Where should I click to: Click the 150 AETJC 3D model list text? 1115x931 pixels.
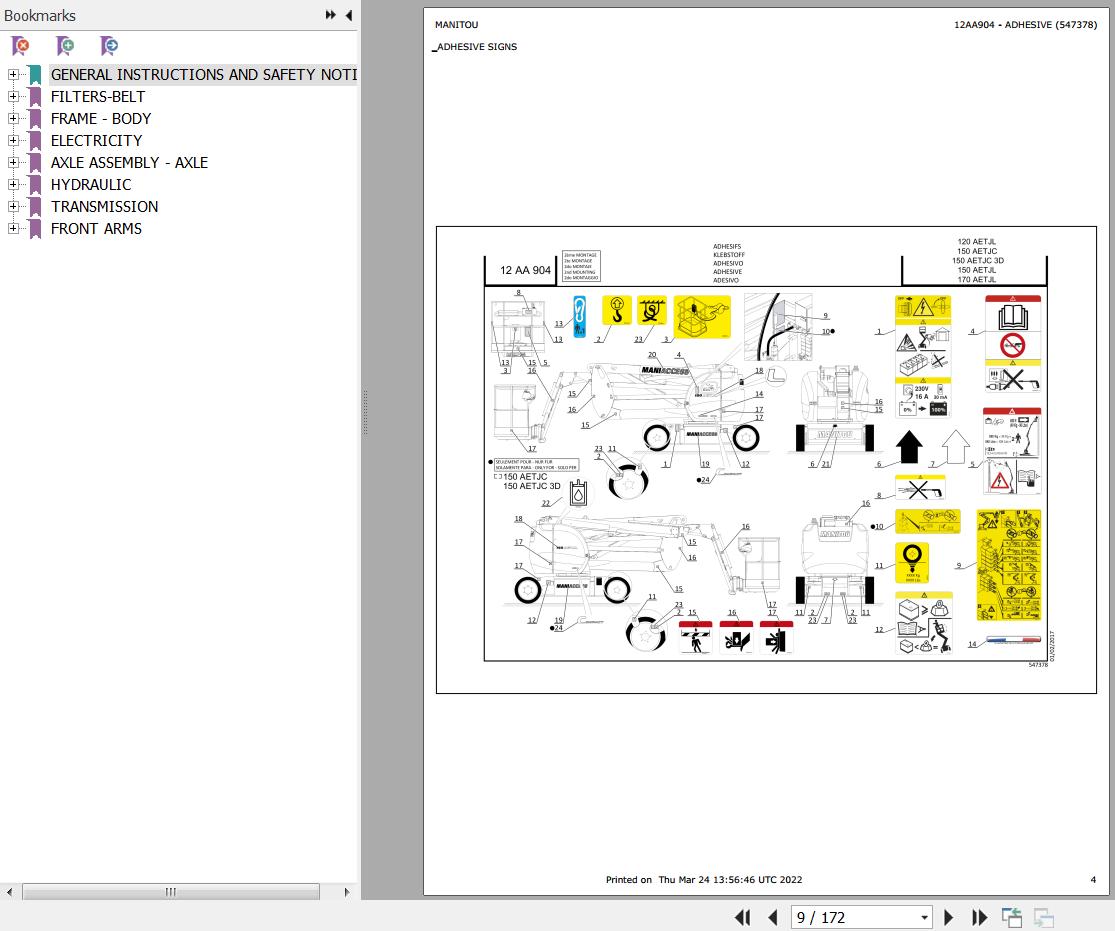pos(978,260)
